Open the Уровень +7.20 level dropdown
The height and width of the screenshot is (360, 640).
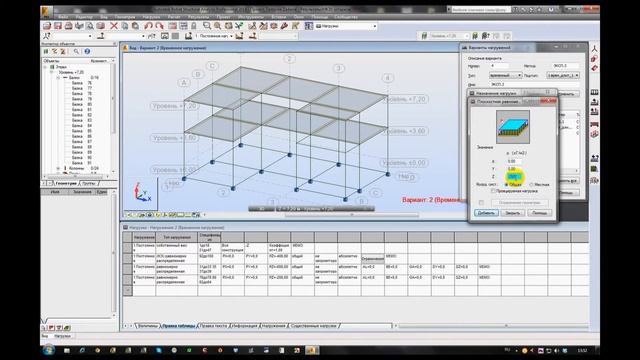(467, 36)
